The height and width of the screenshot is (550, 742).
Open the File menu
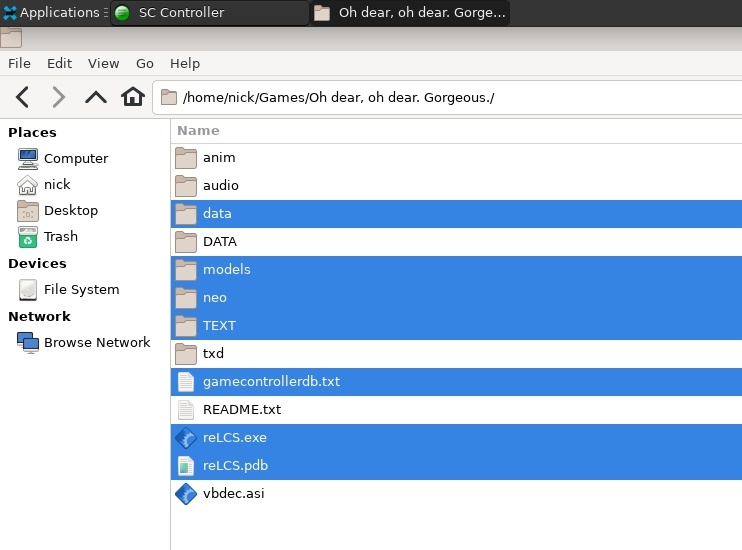point(19,63)
